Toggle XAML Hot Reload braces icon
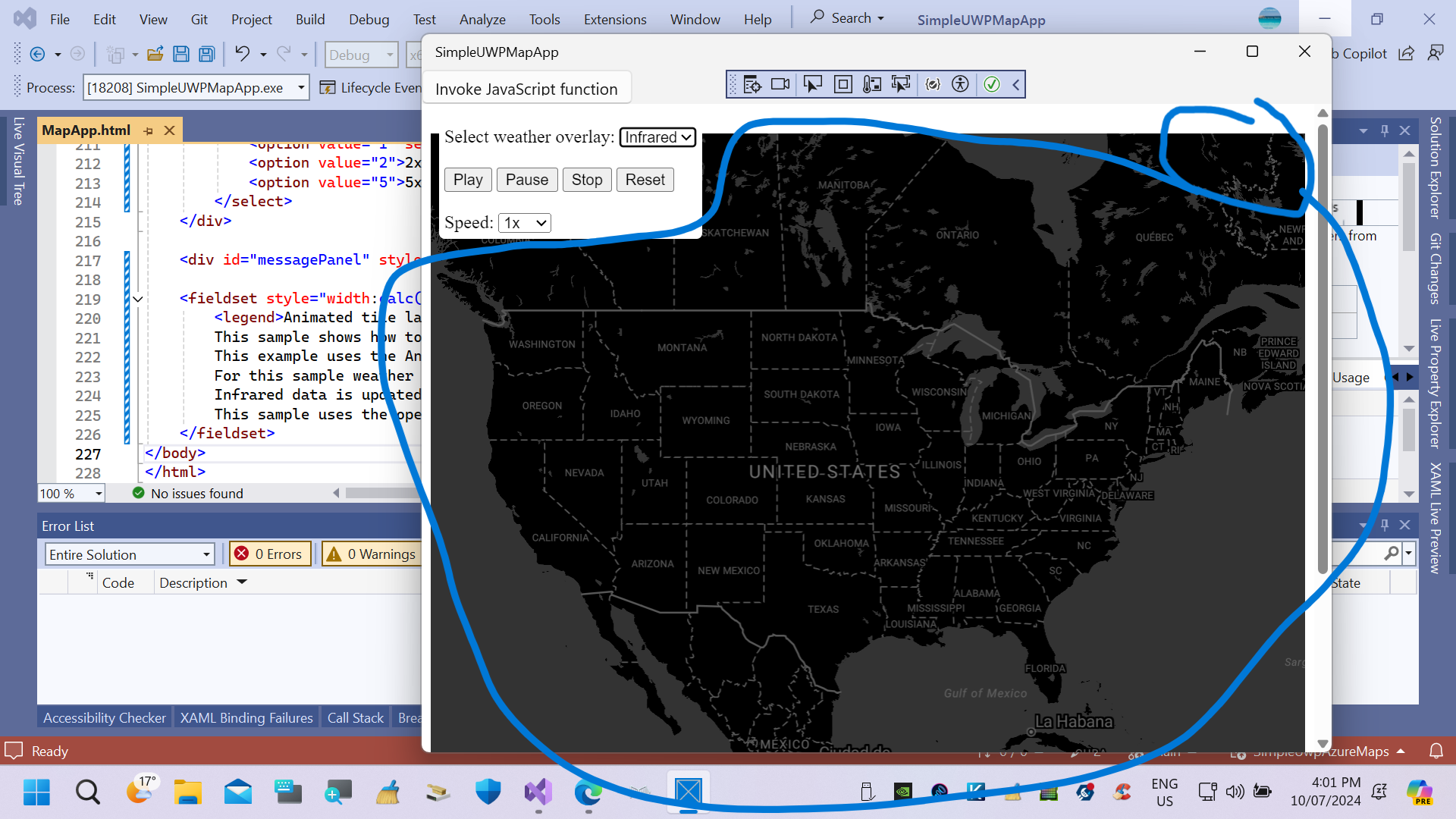1456x819 pixels. click(933, 84)
